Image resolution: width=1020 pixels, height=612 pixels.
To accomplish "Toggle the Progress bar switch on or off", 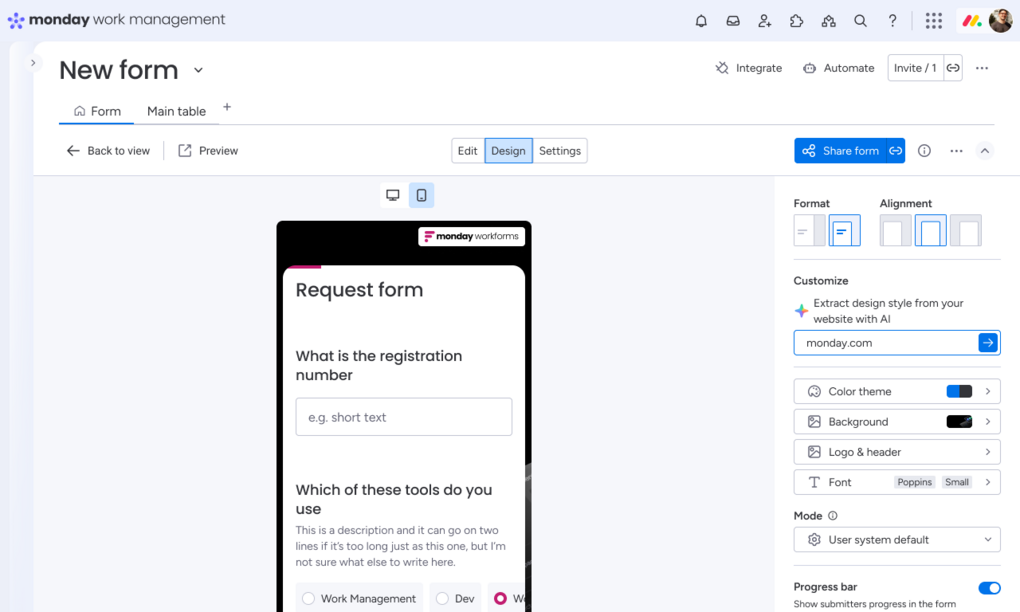I will (989, 588).
